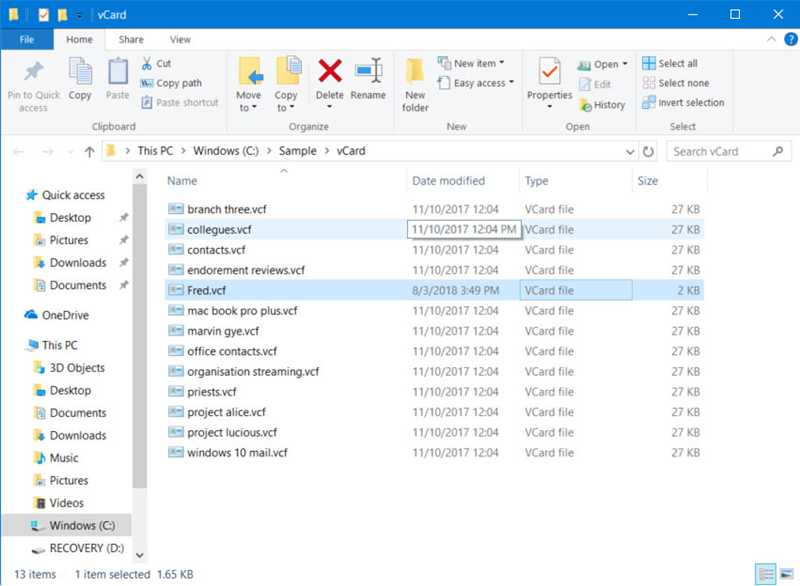Click Copy path in the ribbon
Image resolution: width=800 pixels, height=586 pixels.
(x=171, y=83)
